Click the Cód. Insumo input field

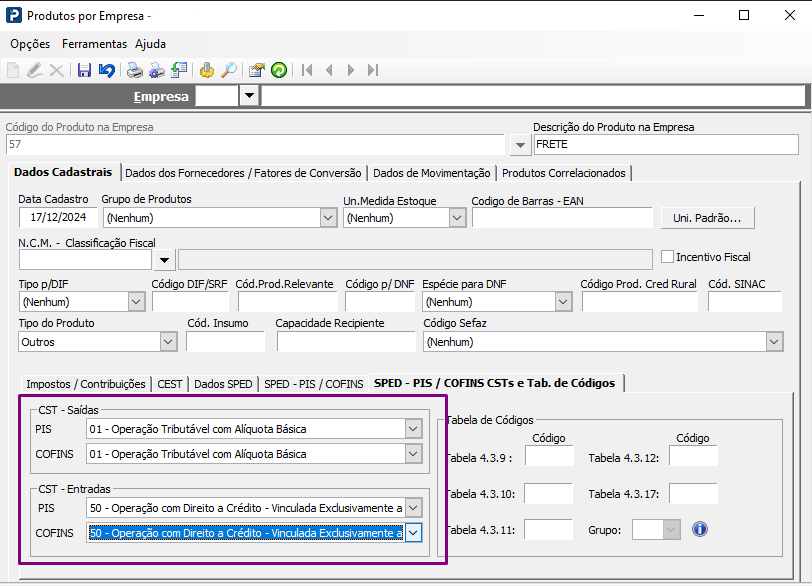pyautogui.click(x=226, y=342)
